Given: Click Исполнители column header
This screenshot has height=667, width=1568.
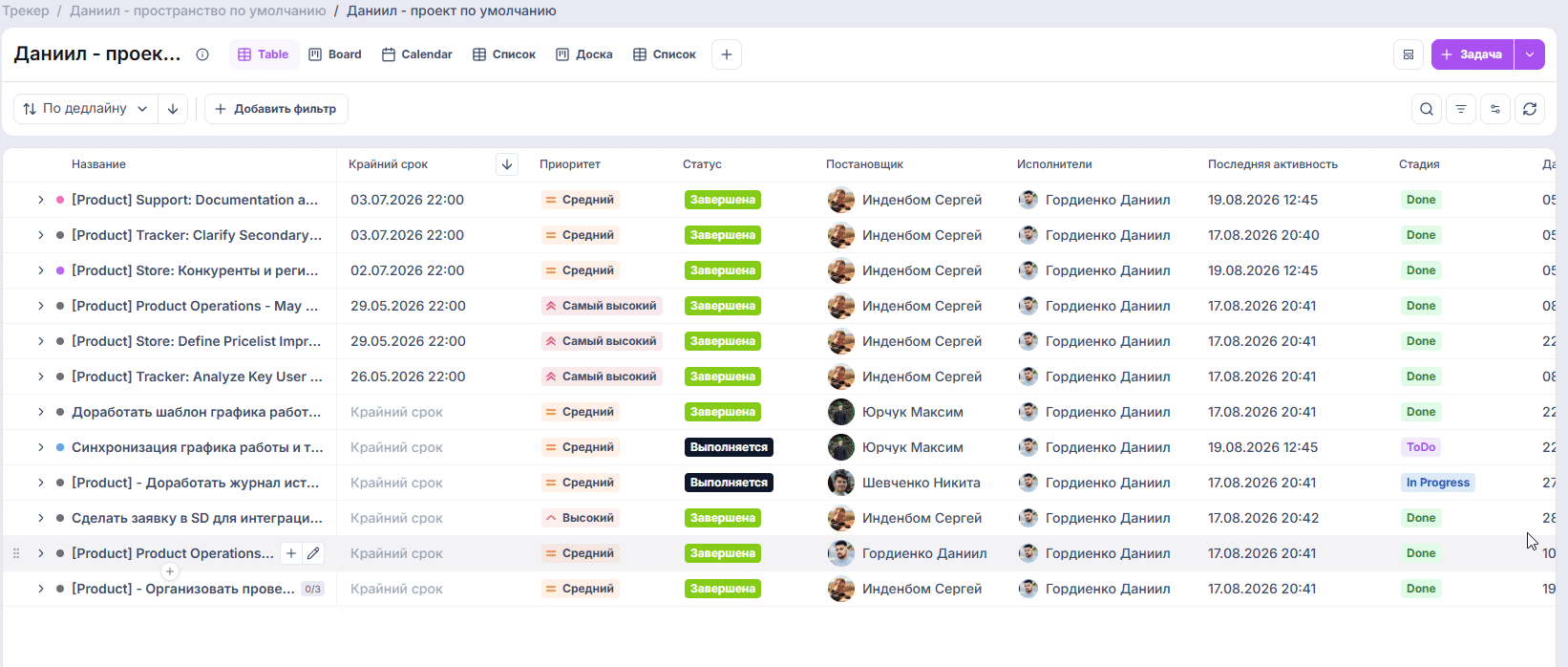Looking at the screenshot, I should 1054,164.
